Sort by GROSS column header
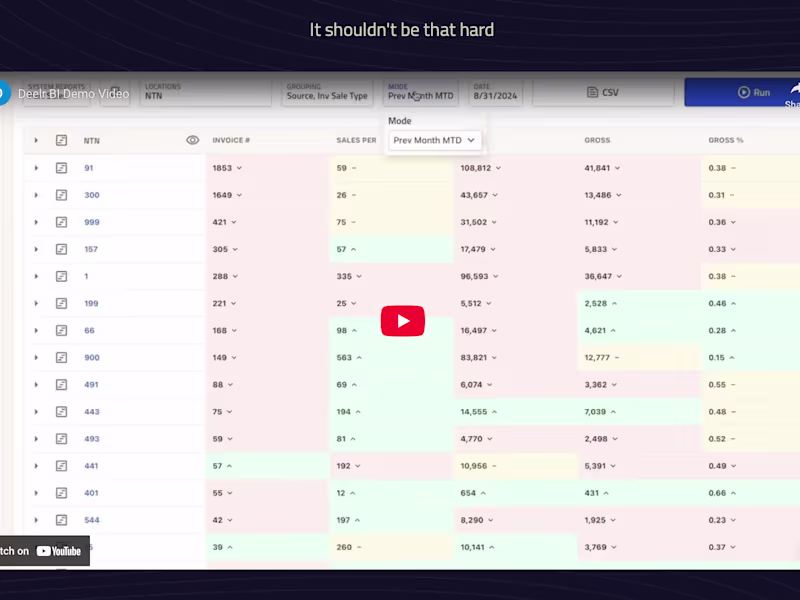Viewport: 800px width, 600px height. (x=597, y=140)
